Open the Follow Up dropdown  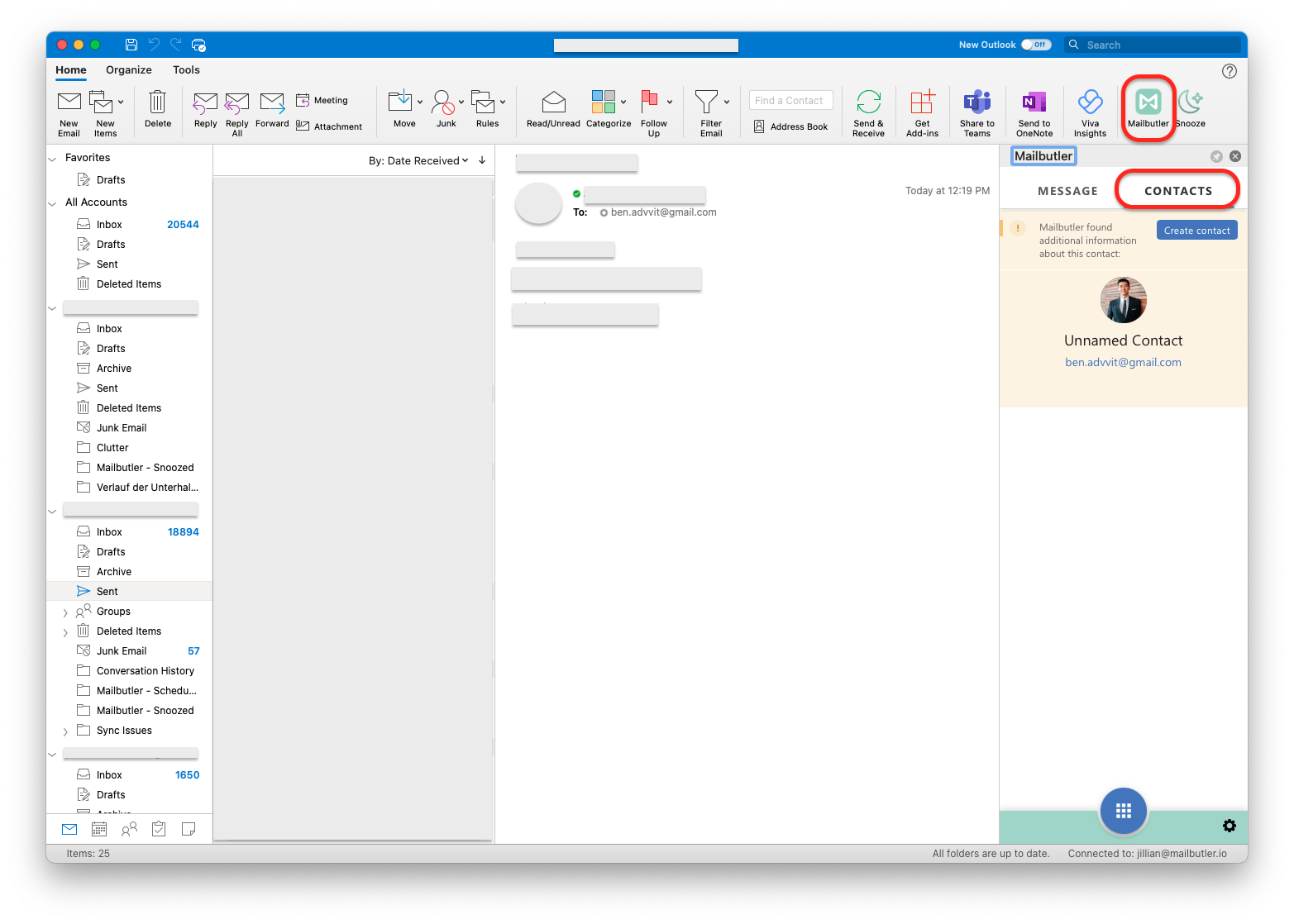[x=670, y=102]
